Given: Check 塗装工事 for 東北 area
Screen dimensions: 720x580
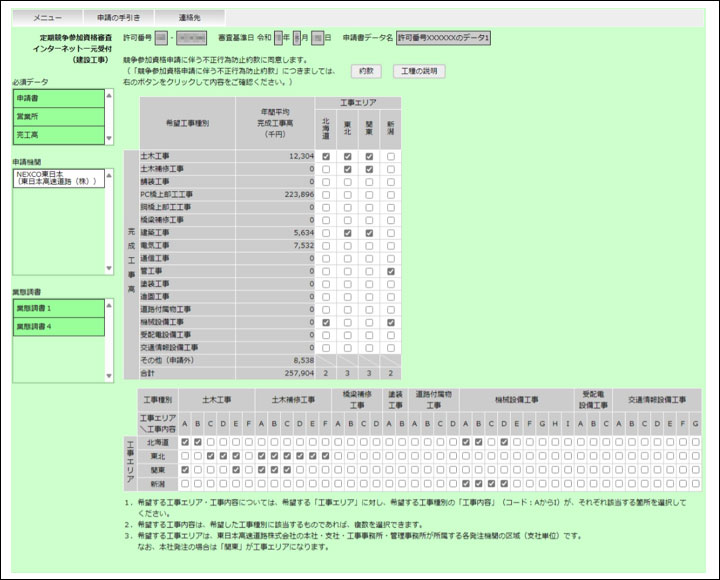Looking at the screenshot, I should tap(348, 284).
